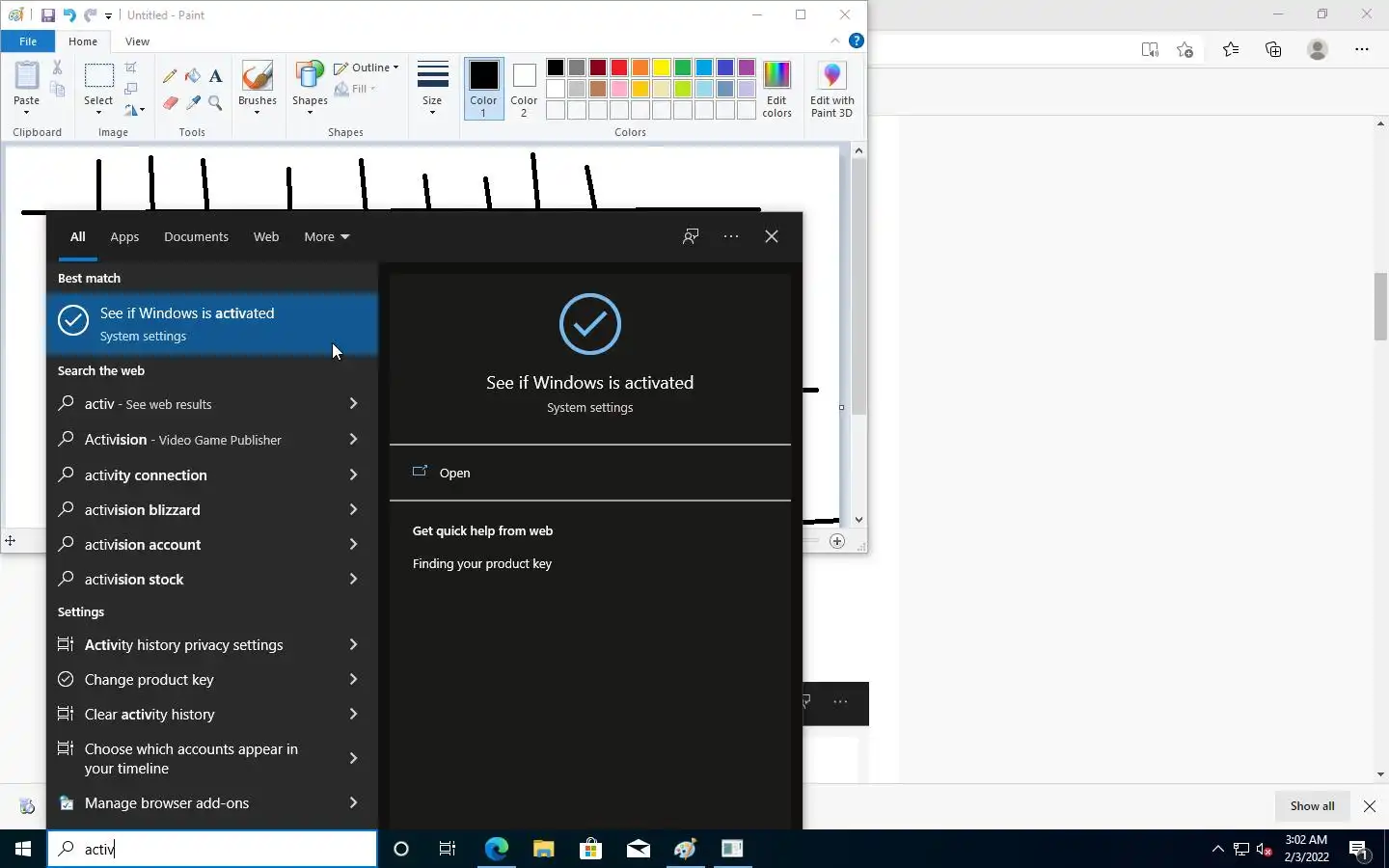Open Mail app from the taskbar
This screenshot has height=868, width=1389.
pyautogui.click(x=638, y=849)
